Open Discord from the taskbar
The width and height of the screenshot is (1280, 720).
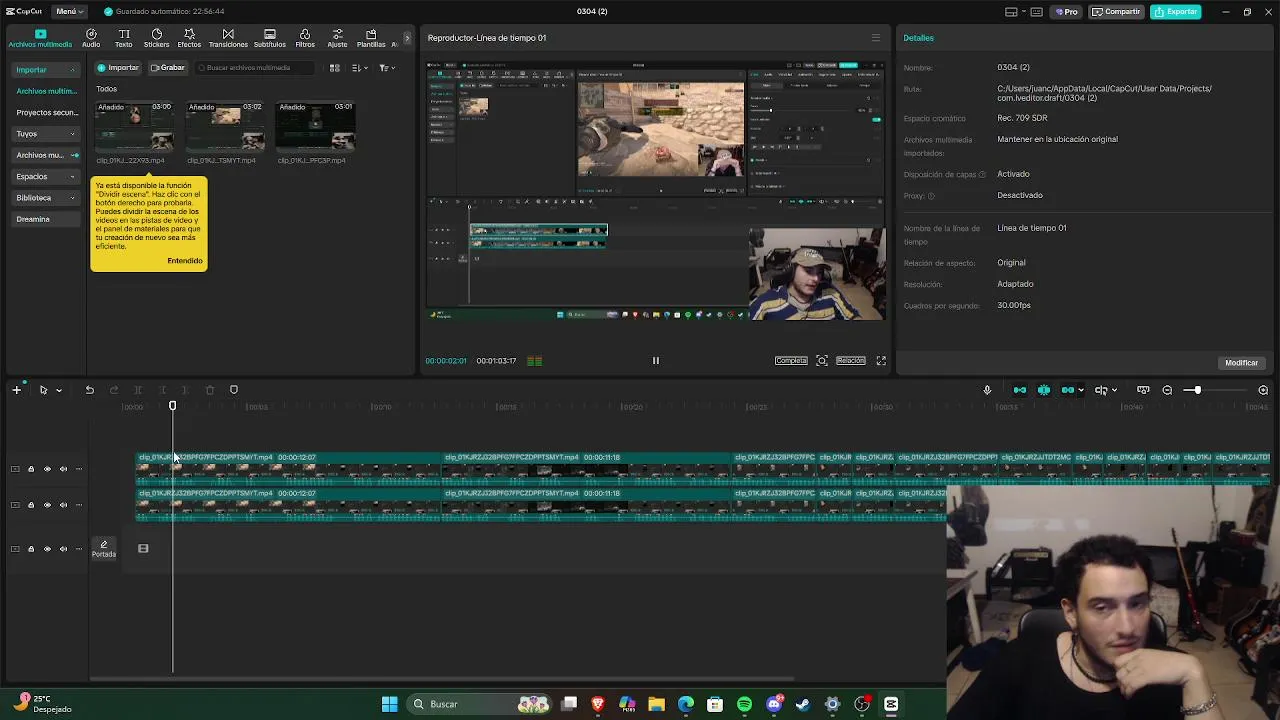773,704
